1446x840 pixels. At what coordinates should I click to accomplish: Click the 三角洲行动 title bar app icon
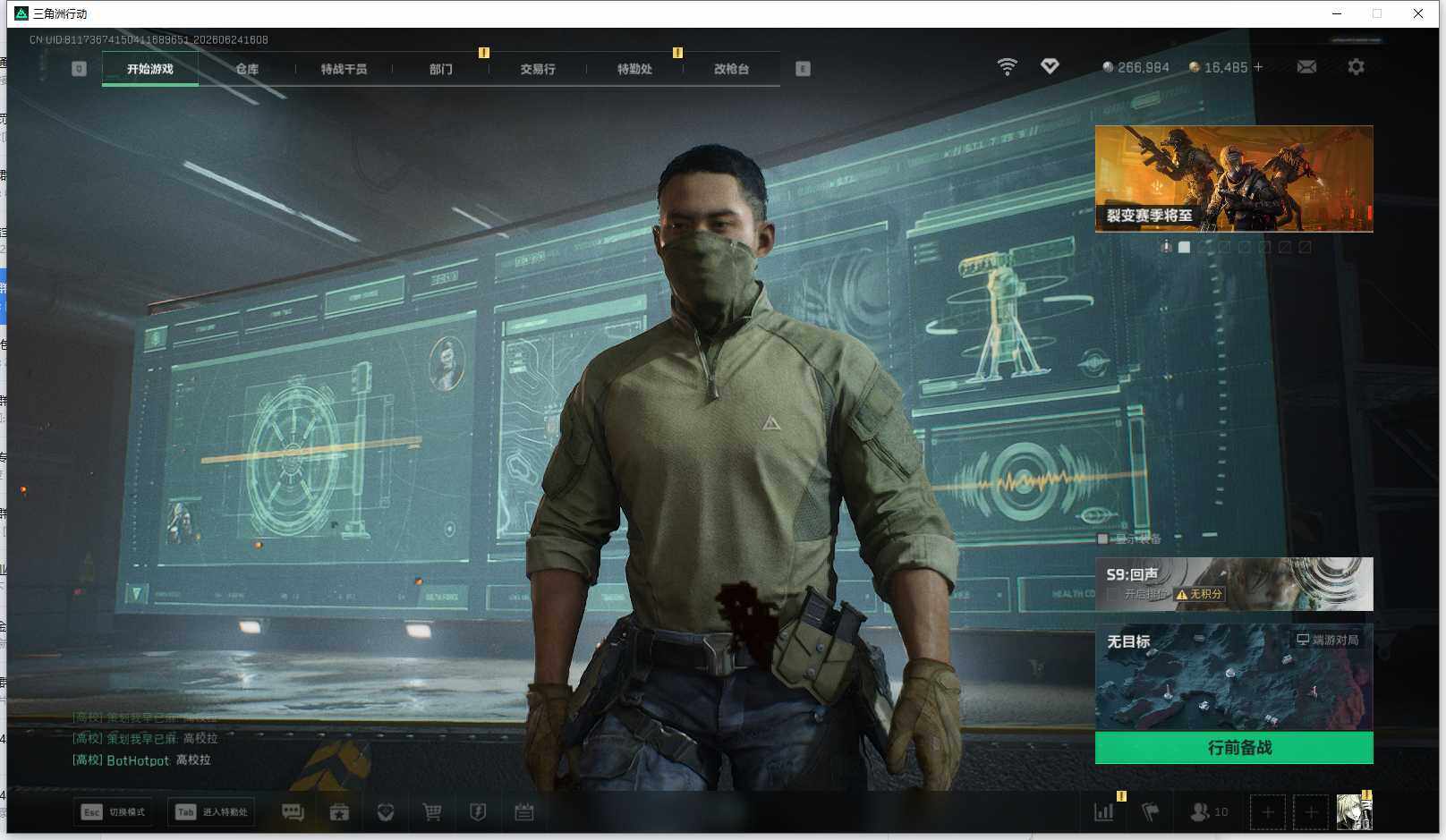click(x=21, y=13)
